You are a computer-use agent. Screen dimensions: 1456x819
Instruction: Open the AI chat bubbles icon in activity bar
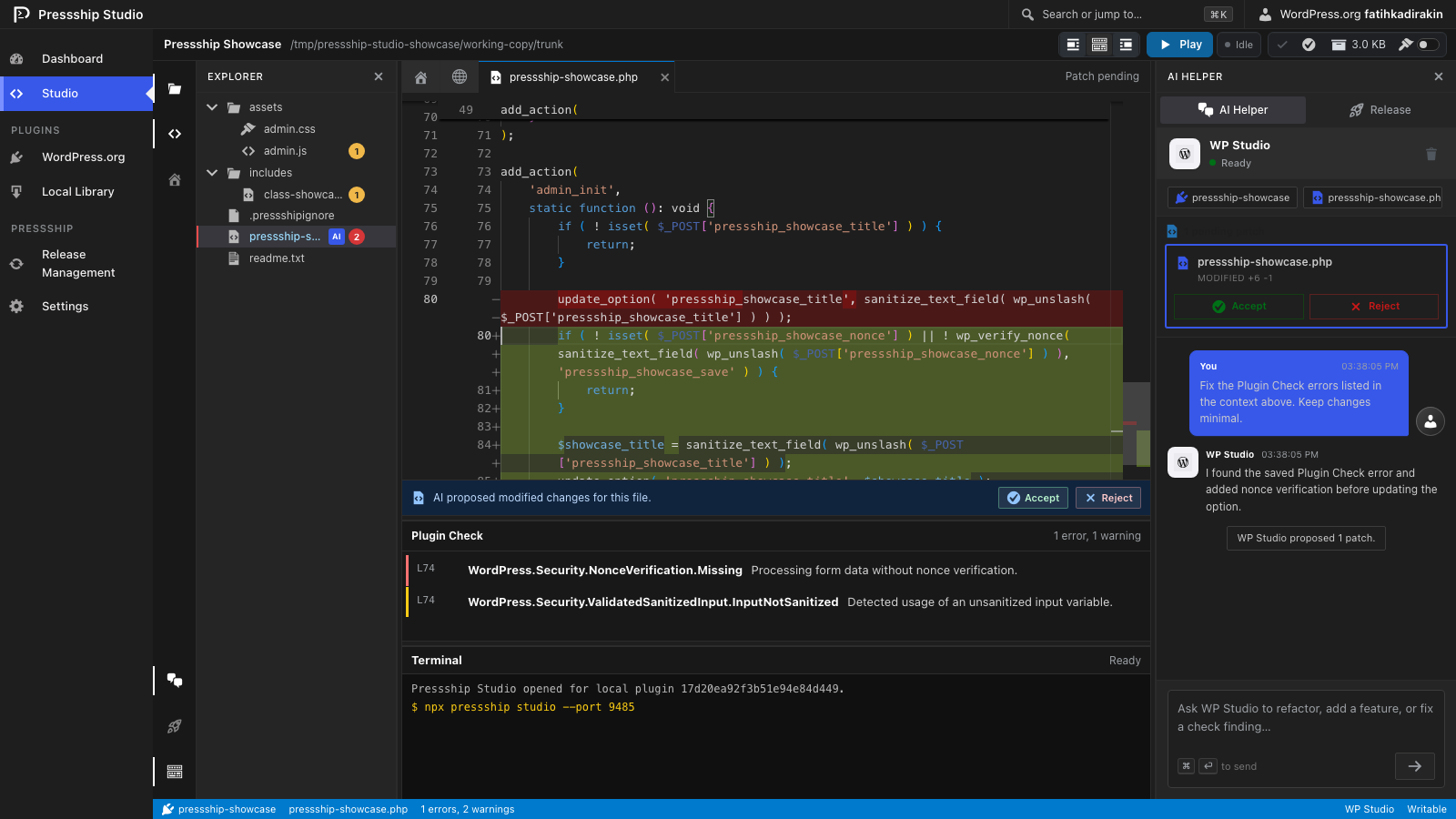(175, 680)
